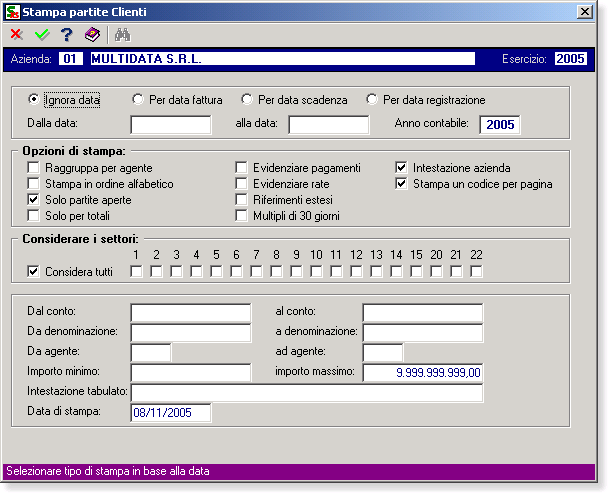Tick settore 21 checkbox
The height and width of the screenshot is (494, 609).
[456, 271]
